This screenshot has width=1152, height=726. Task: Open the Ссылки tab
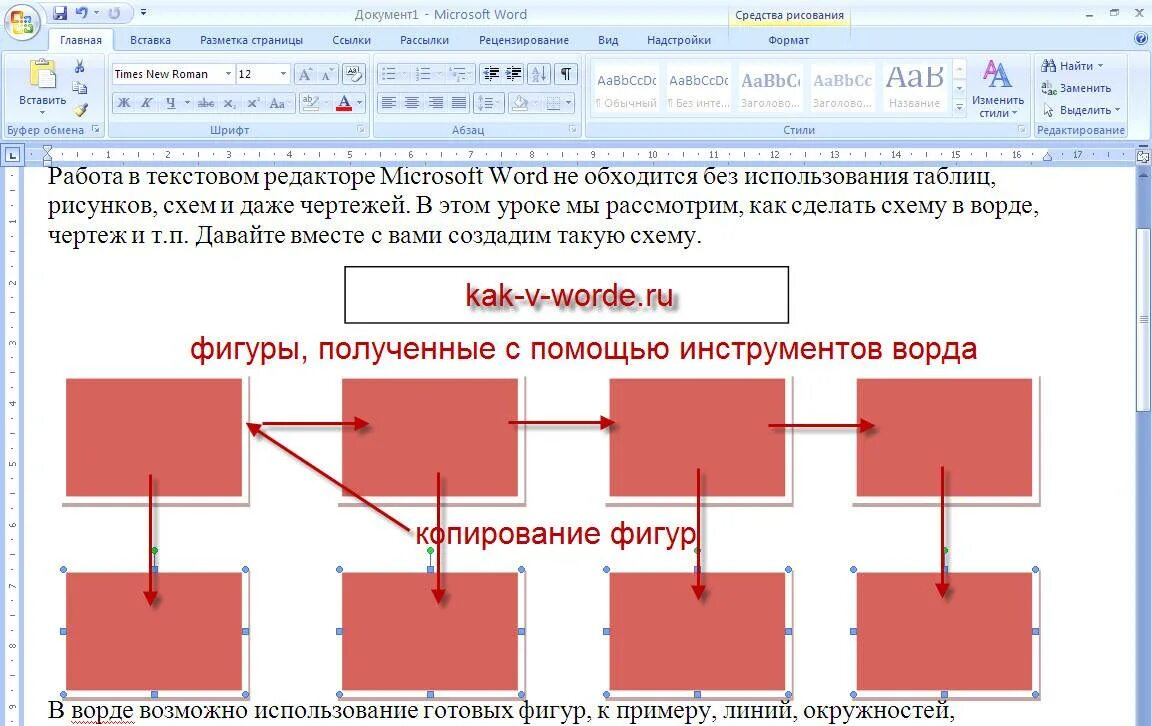coord(351,40)
